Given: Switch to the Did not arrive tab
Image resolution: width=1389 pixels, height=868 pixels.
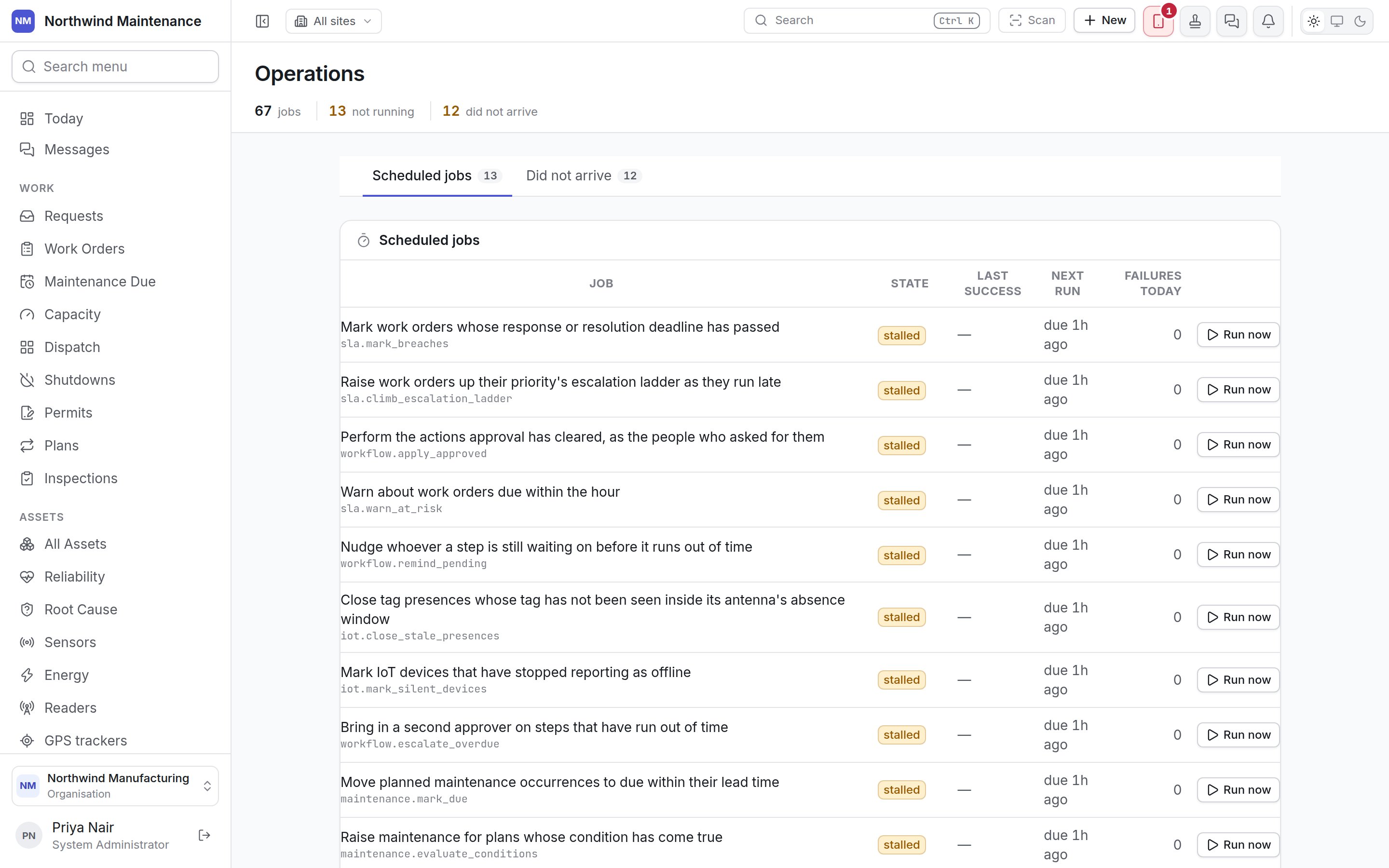Looking at the screenshot, I should tap(584, 176).
